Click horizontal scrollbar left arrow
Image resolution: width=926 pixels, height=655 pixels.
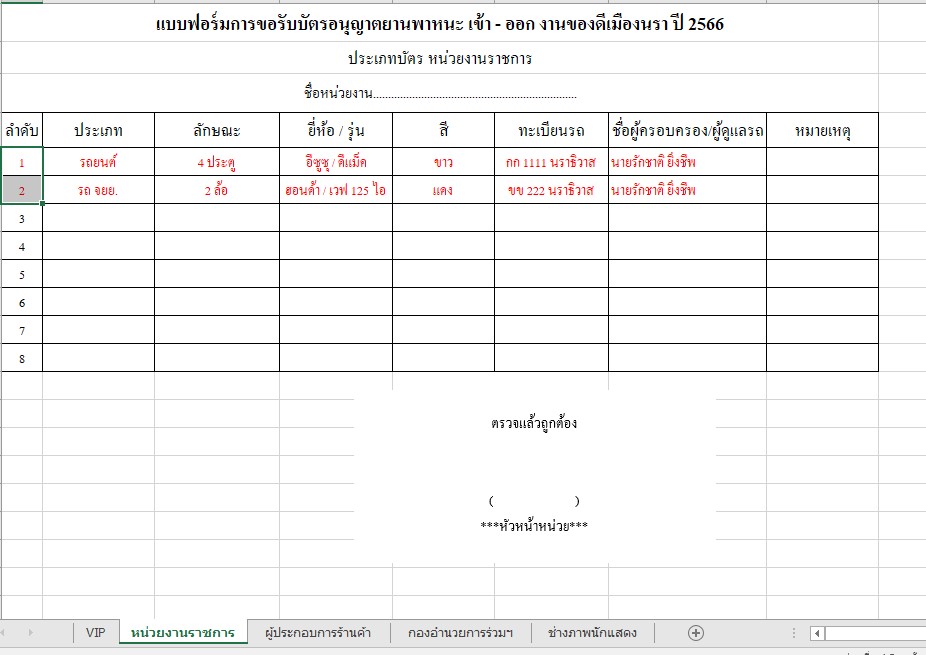(x=817, y=633)
